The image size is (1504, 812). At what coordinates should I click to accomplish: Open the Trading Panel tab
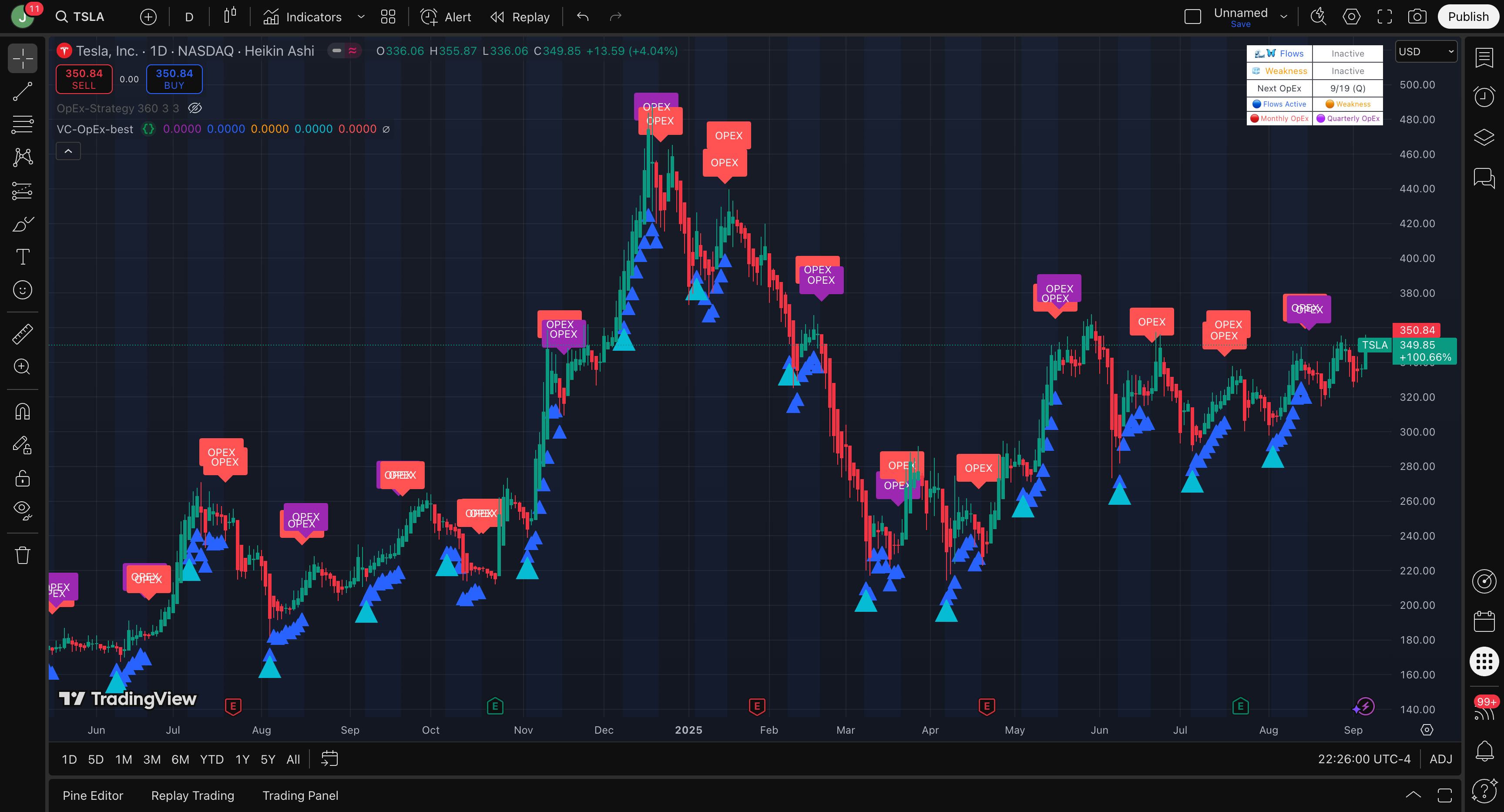pyautogui.click(x=300, y=795)
